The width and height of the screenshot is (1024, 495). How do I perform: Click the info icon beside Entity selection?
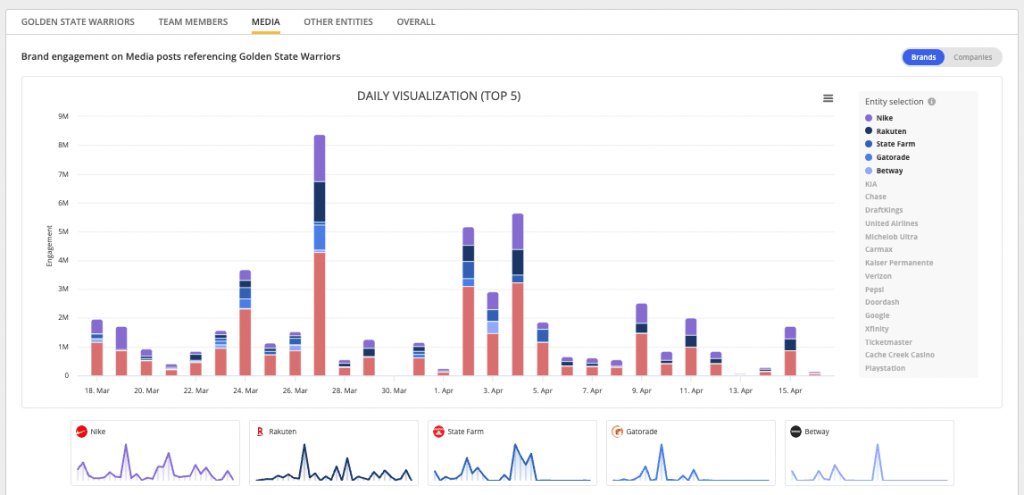pyautogui.click(x=931, y=101)
